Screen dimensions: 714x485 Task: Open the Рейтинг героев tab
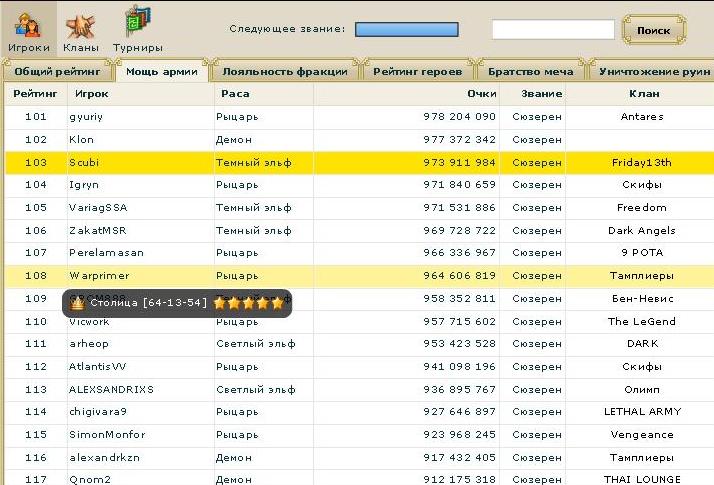pos(417,72)
